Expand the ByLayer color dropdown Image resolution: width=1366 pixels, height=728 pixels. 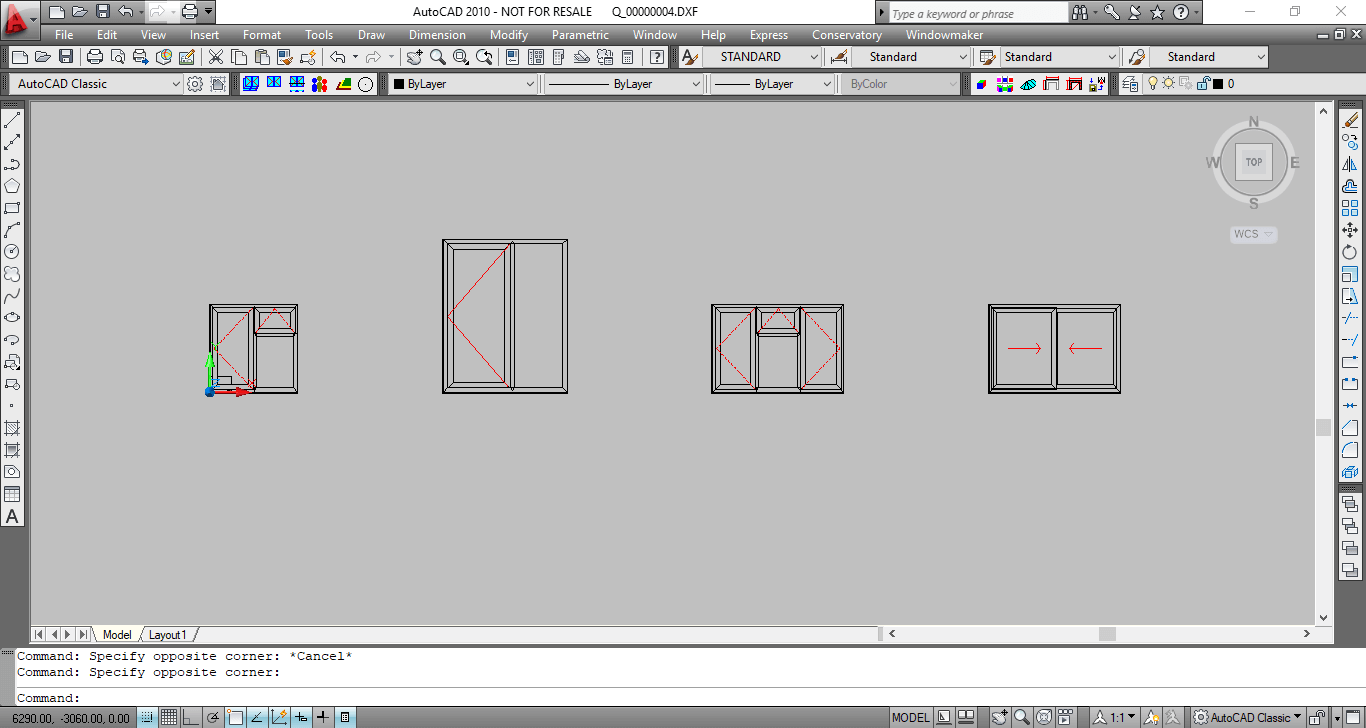pyautogui.click(x=464, y=84)
